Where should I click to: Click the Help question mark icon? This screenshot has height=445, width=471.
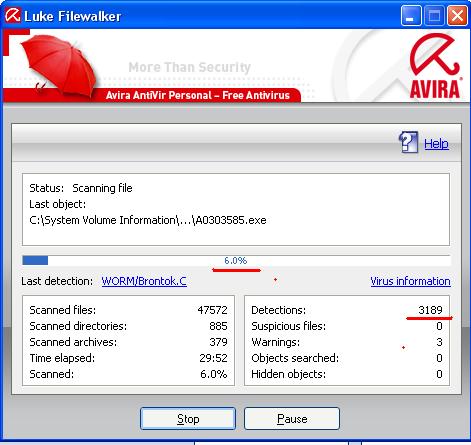(408, 143)
